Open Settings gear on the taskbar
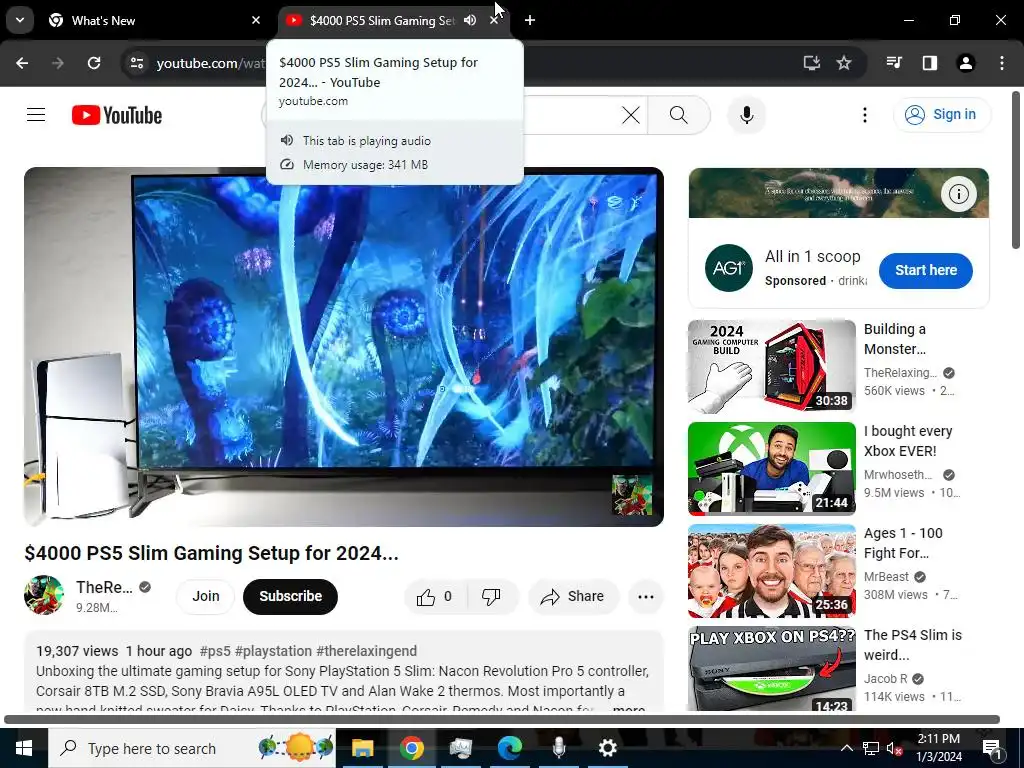The width and height of the screenshot is (1024, 768). pos(607,748)
